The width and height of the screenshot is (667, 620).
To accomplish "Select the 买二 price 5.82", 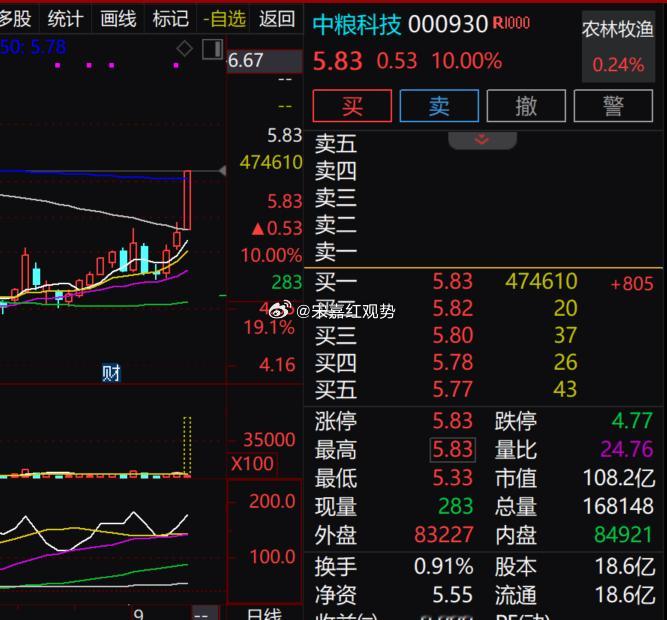I will [x=453, y=308].
